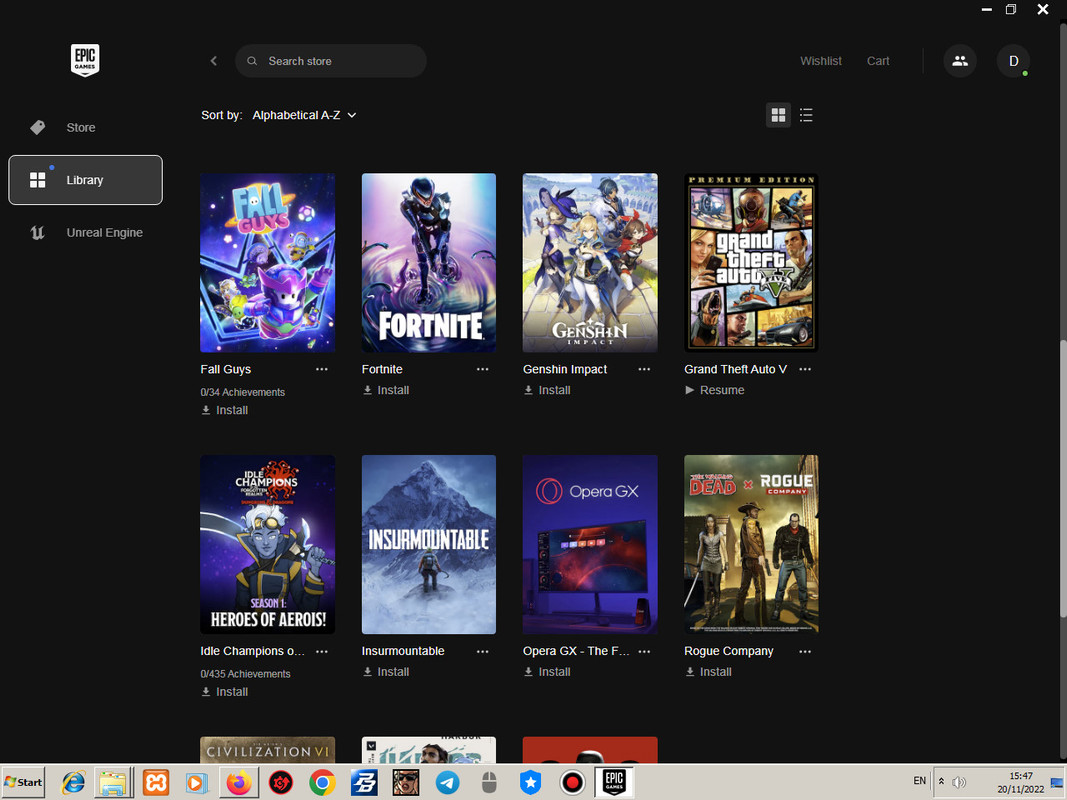Switch to list view
1067x800 pixels.
[x=806, y=115]
